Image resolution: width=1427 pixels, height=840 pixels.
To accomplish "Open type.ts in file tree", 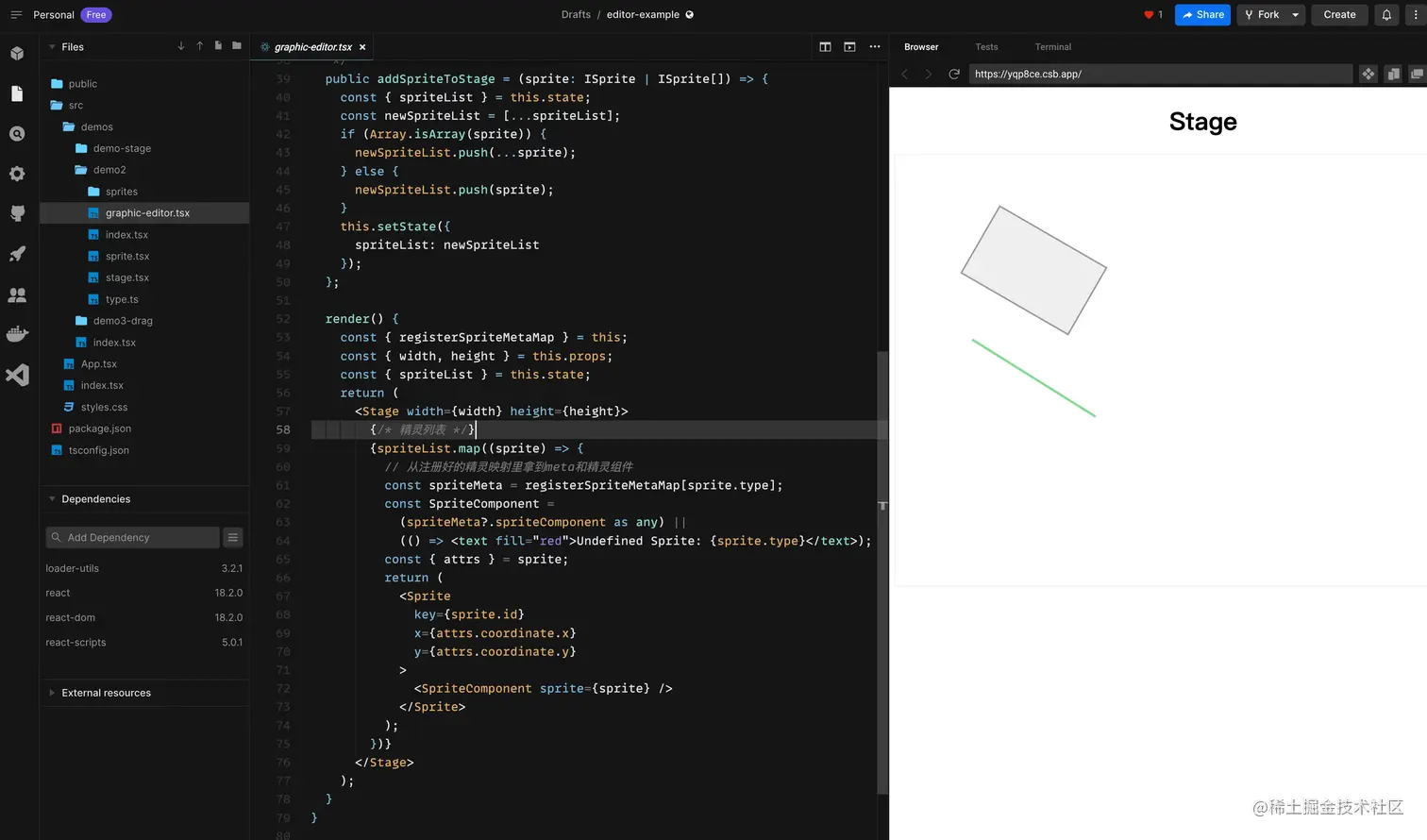I will (x=144, y=299).
